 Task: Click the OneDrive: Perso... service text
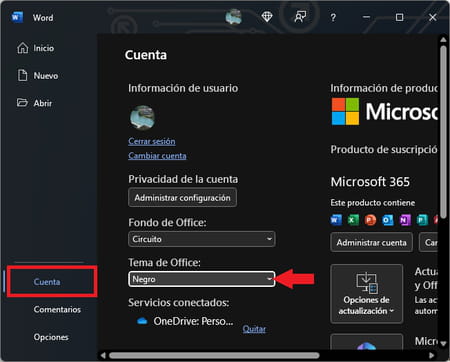tap(193, 321)
